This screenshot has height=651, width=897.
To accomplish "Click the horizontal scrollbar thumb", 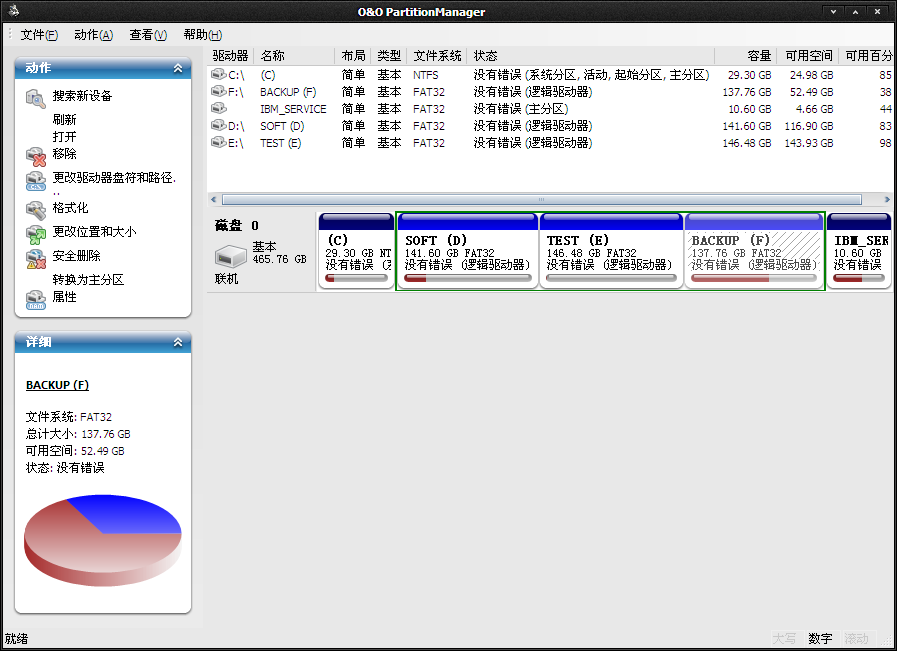I will click(x=541, y=200).
